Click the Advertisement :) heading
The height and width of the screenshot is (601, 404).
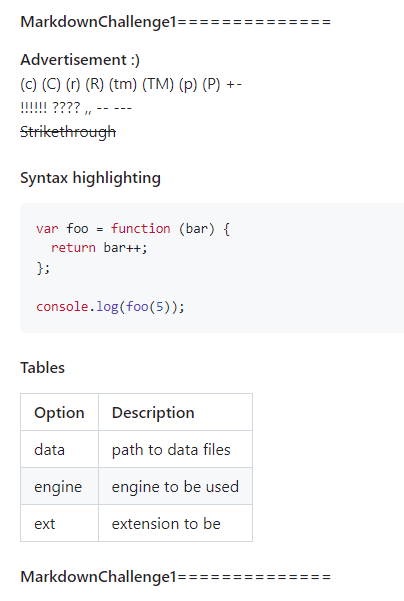click(80, 60)
